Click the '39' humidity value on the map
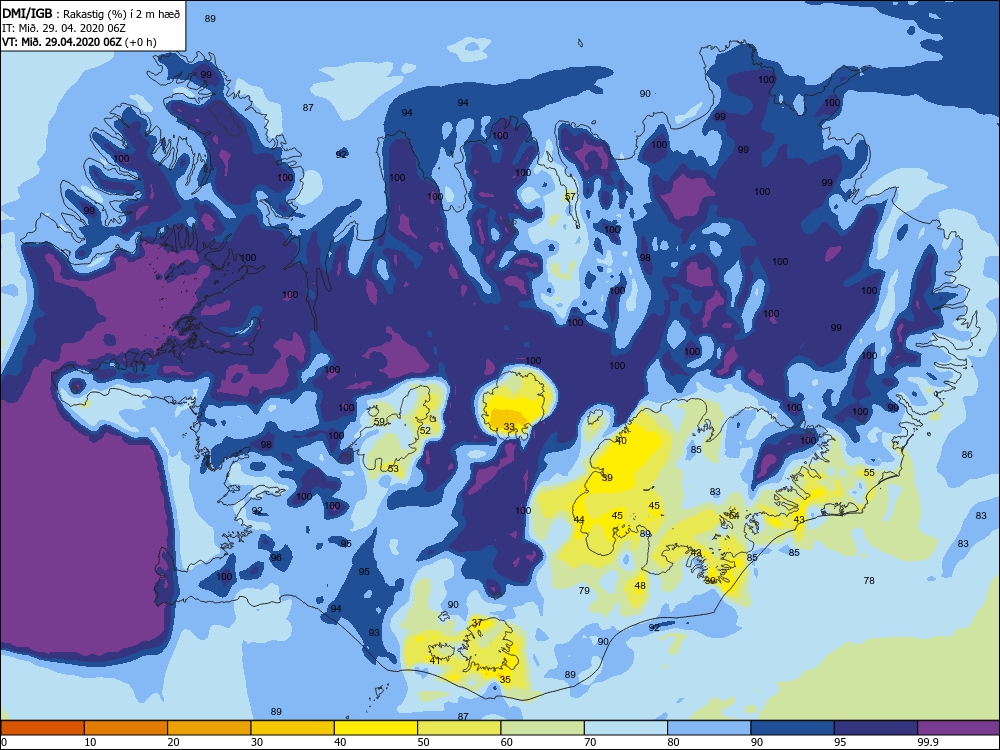Screen dimensions: 1000x750 (607, 477)
